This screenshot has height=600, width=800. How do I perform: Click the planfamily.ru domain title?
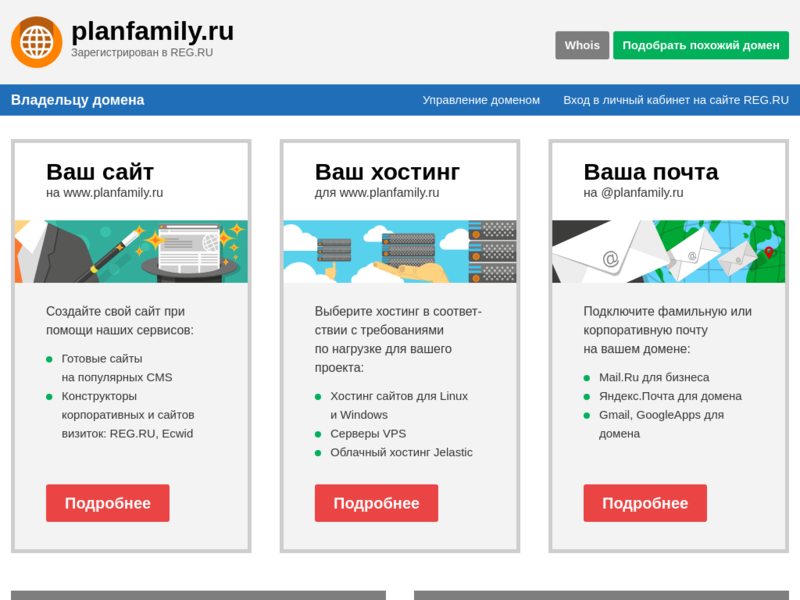(153, 31)
